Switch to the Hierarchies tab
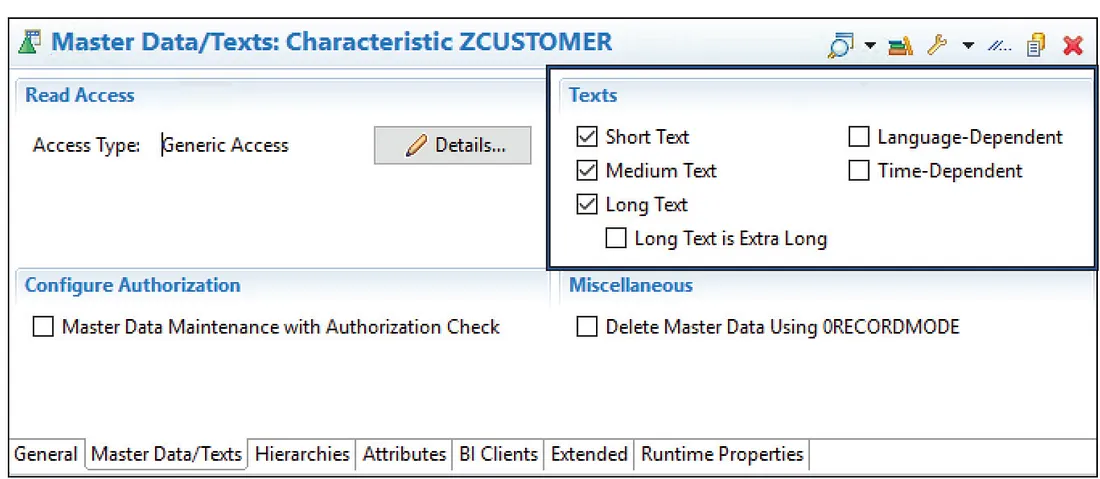The image size is (1100, 479). pyautogui.click(x=302, y=454)
